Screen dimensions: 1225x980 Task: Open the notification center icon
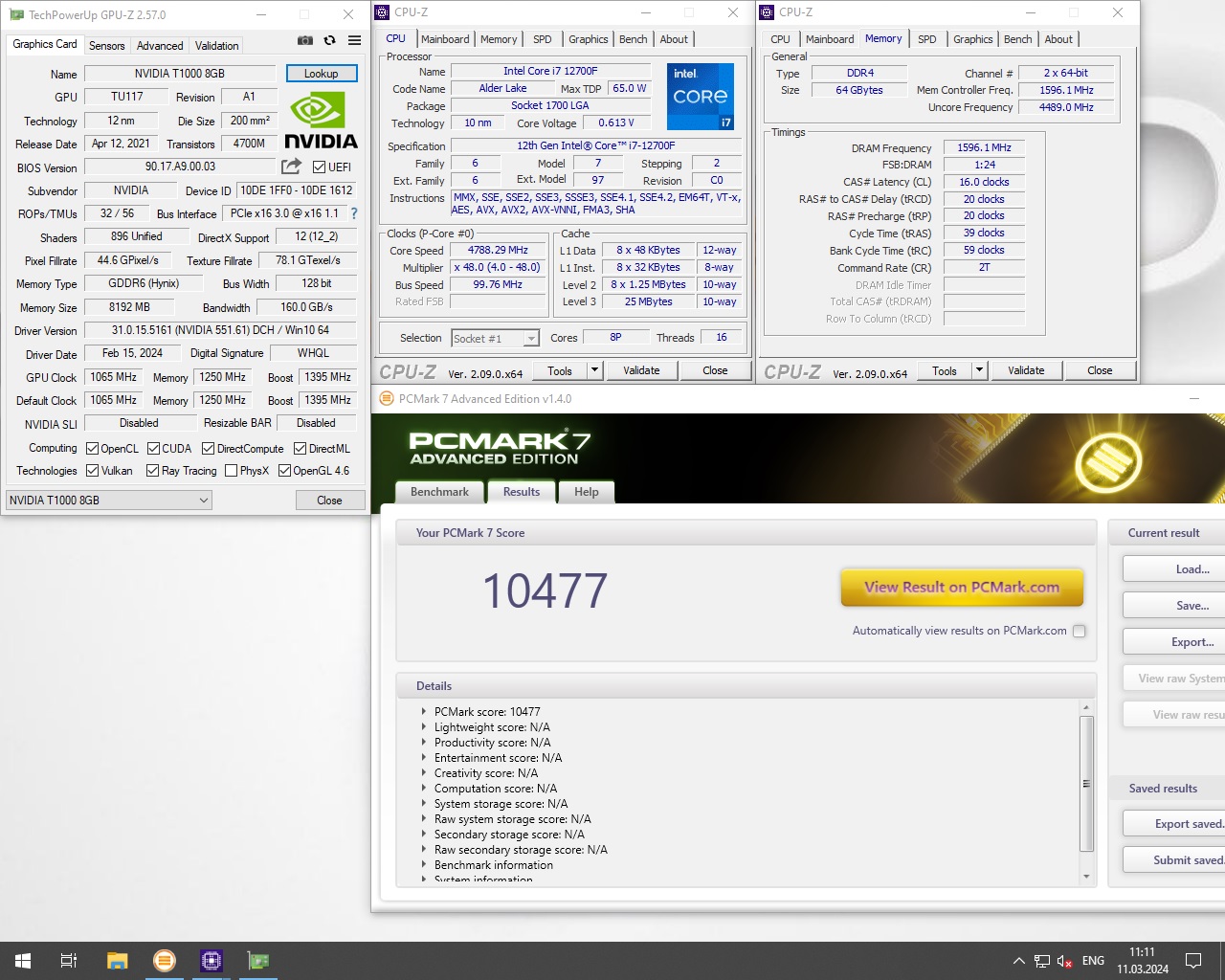click(1193, 961)
